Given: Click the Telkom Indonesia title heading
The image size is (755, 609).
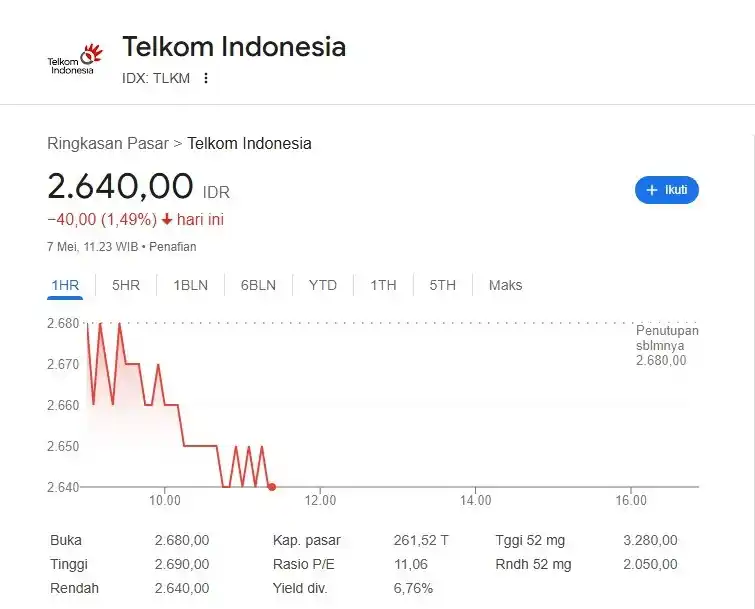Looking at the screenshot, I should (x=234, y=46).
